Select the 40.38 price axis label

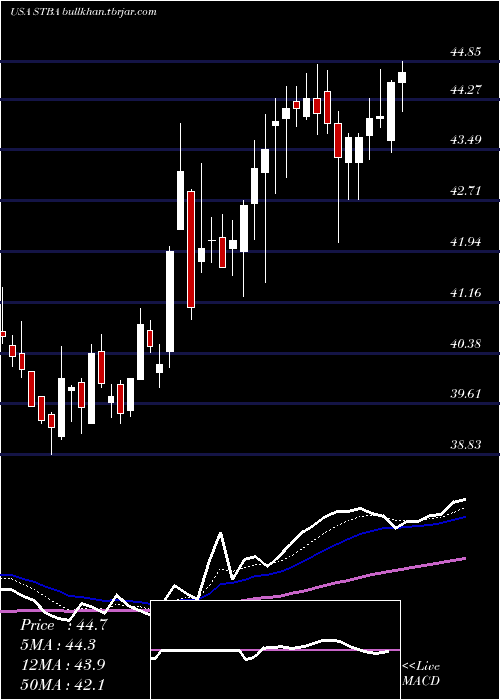pos(466,344)
